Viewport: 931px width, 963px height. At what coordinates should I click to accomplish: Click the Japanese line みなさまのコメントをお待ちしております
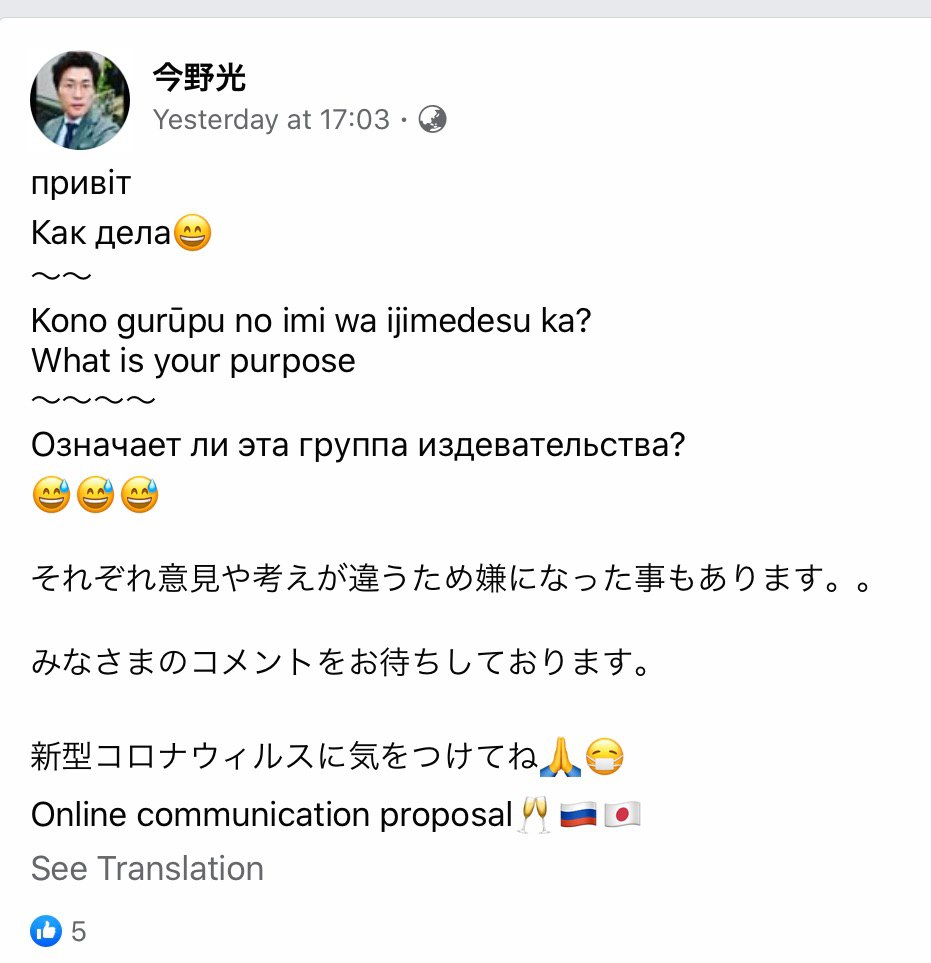(340, 661)
